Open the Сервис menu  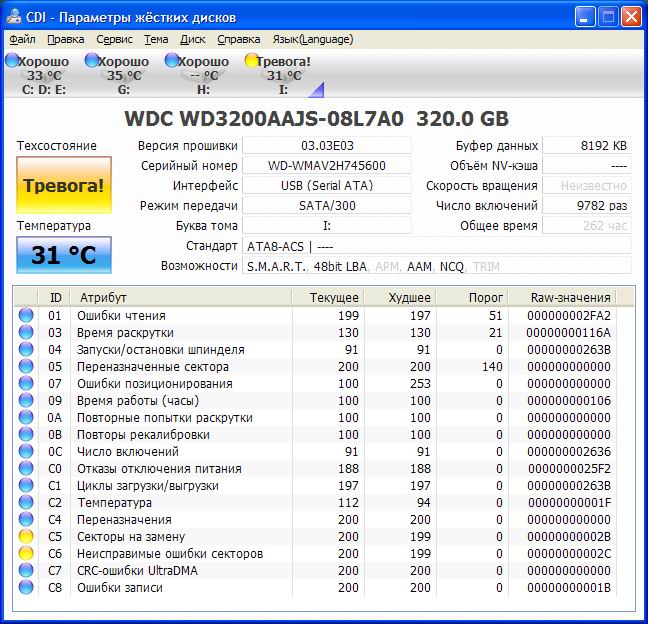114,39
